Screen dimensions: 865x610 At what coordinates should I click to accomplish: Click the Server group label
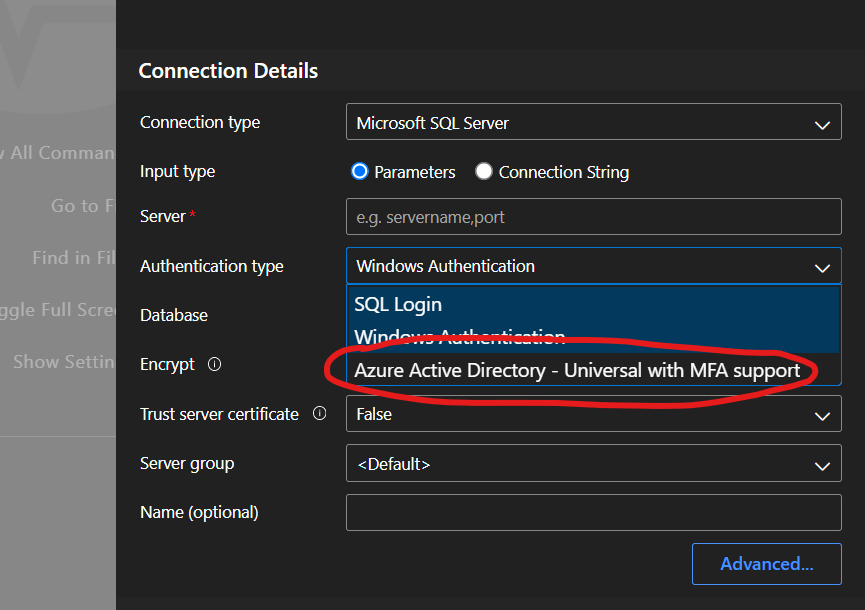coord(187,464)
